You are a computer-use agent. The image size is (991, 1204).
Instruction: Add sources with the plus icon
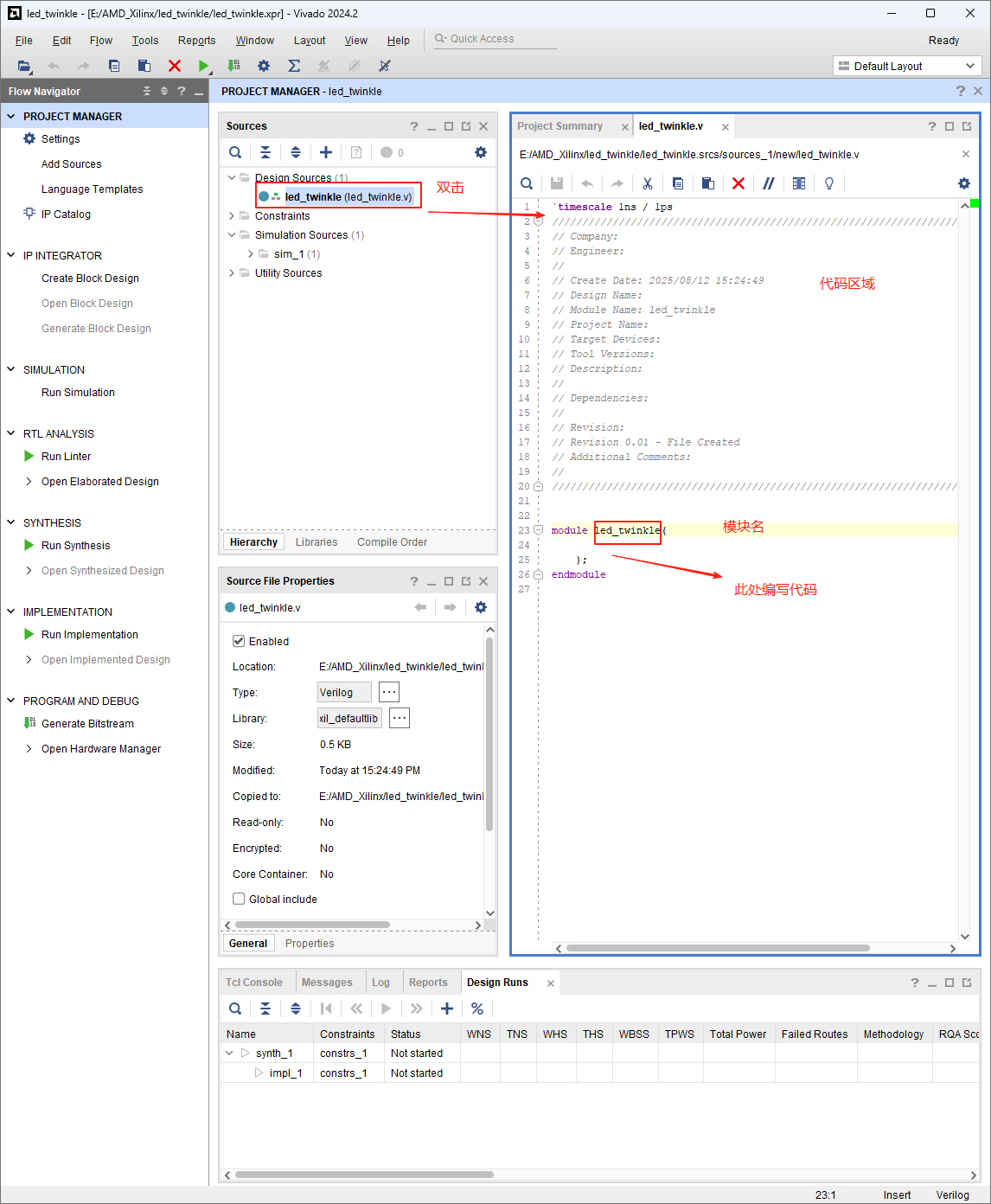pos(326,152)
